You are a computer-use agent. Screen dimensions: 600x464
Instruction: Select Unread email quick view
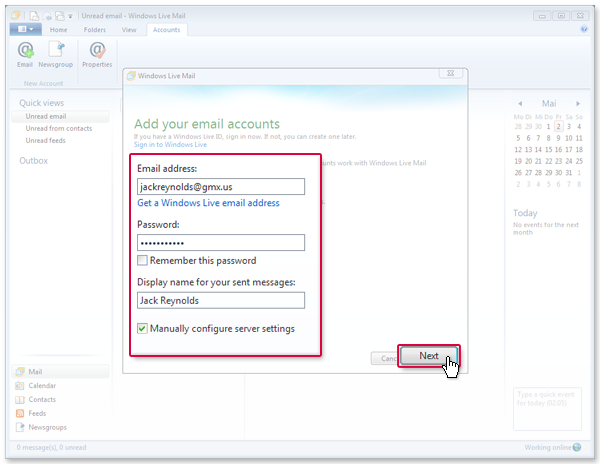coord(60,116)
